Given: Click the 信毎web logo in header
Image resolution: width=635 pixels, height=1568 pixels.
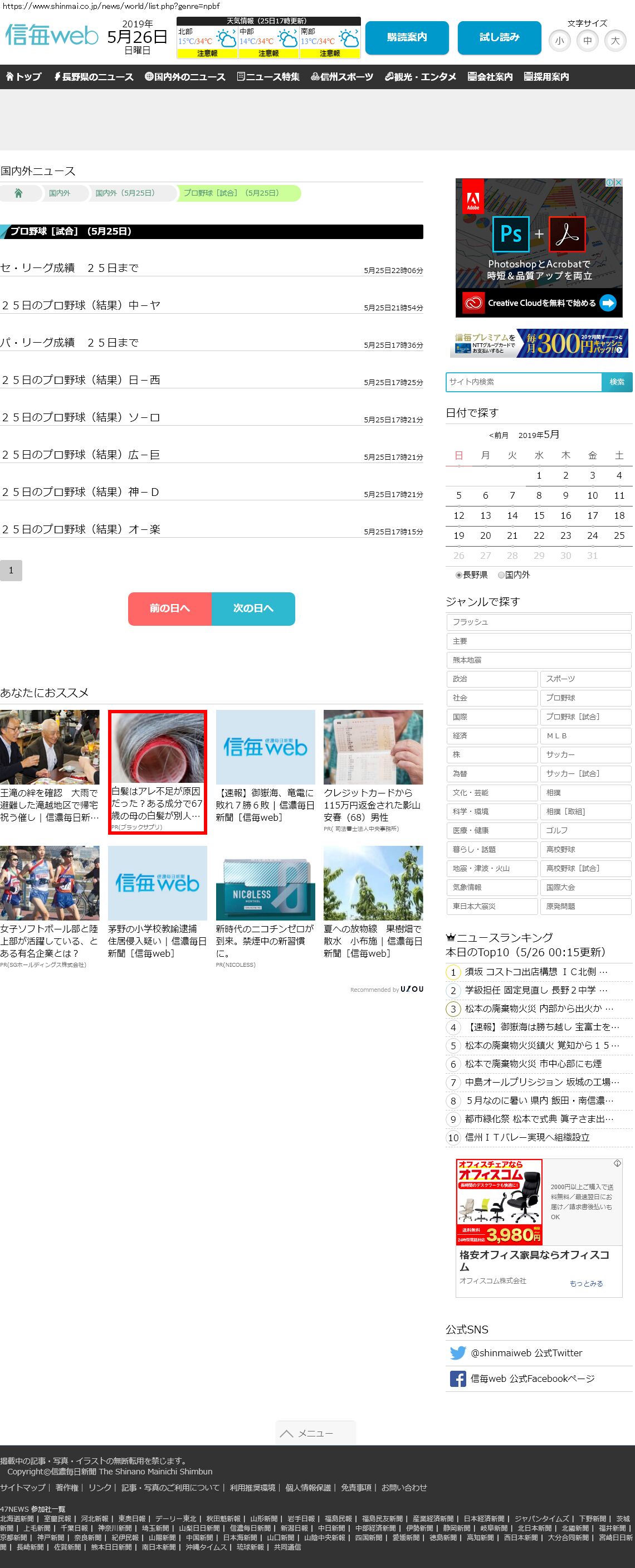Looking at the screenshot, I should tap(52, 35).
